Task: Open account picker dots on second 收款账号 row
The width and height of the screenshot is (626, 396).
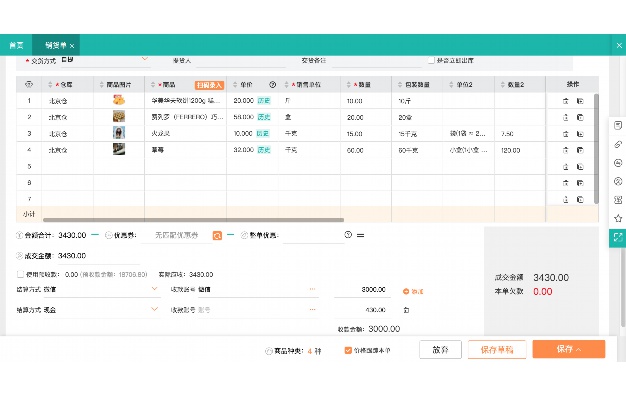Action: tap(312, 309)
